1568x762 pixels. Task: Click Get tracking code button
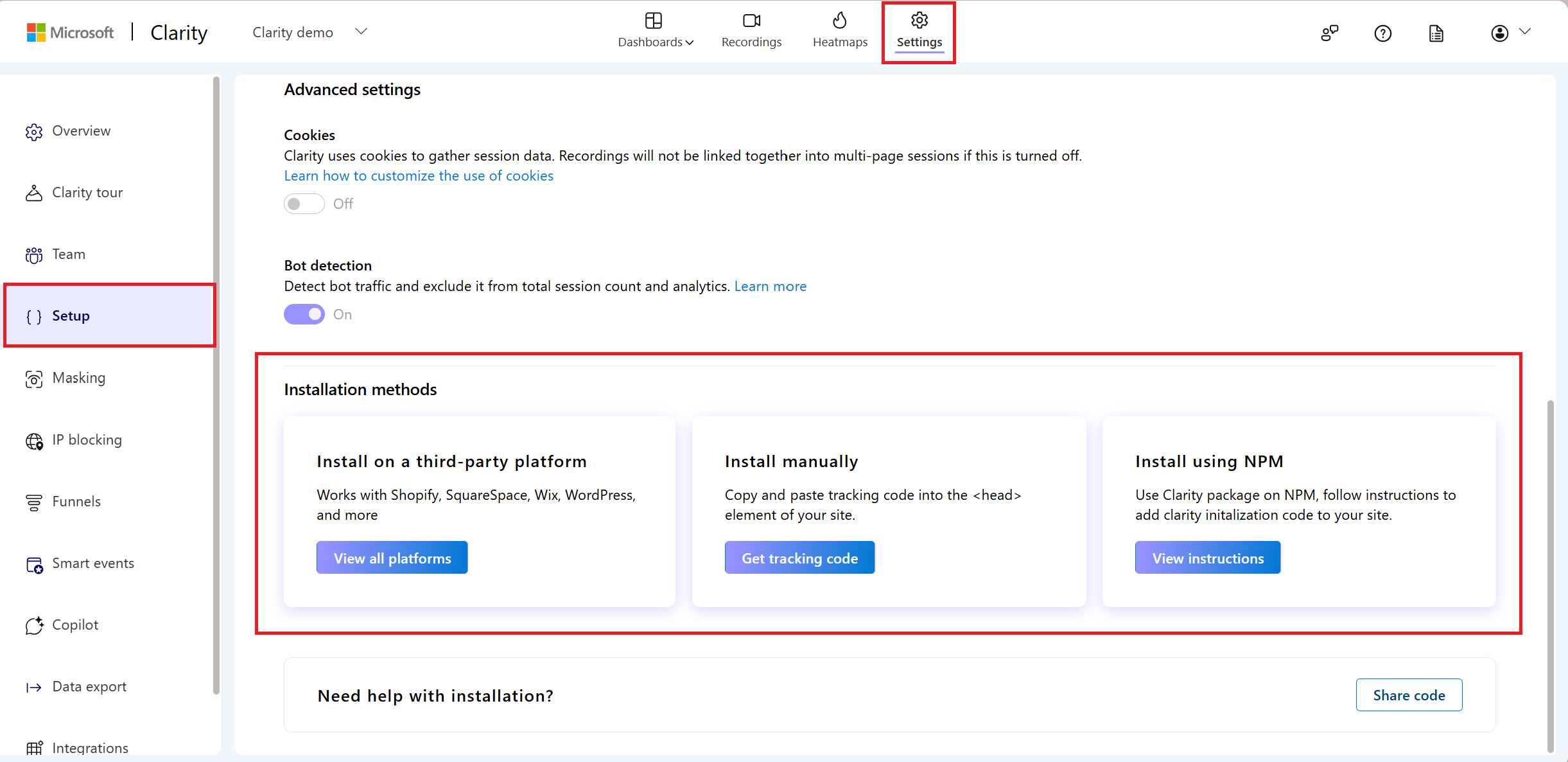point(800,558)
